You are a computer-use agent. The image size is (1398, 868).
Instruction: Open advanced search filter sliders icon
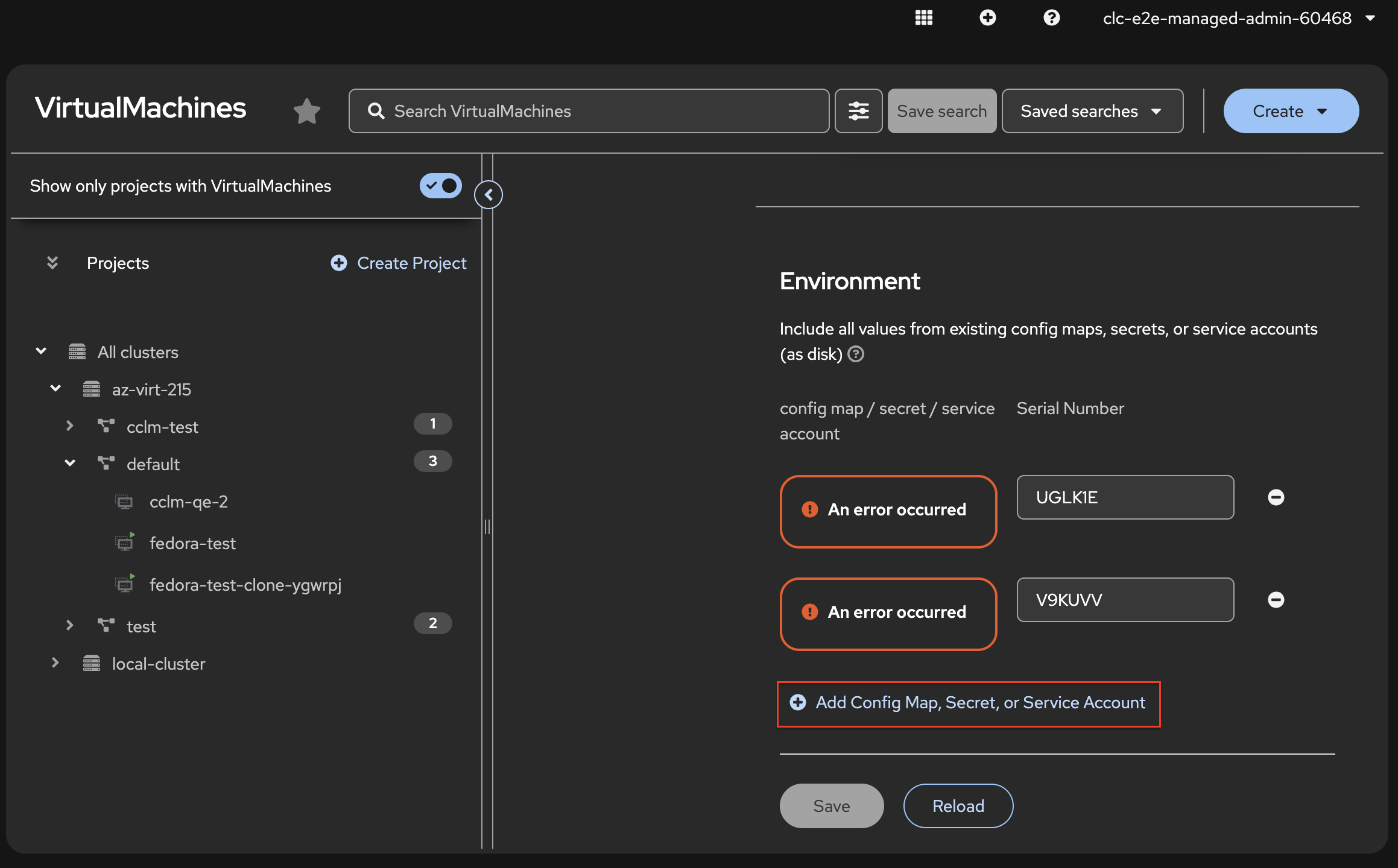click(x=858, y=111)
